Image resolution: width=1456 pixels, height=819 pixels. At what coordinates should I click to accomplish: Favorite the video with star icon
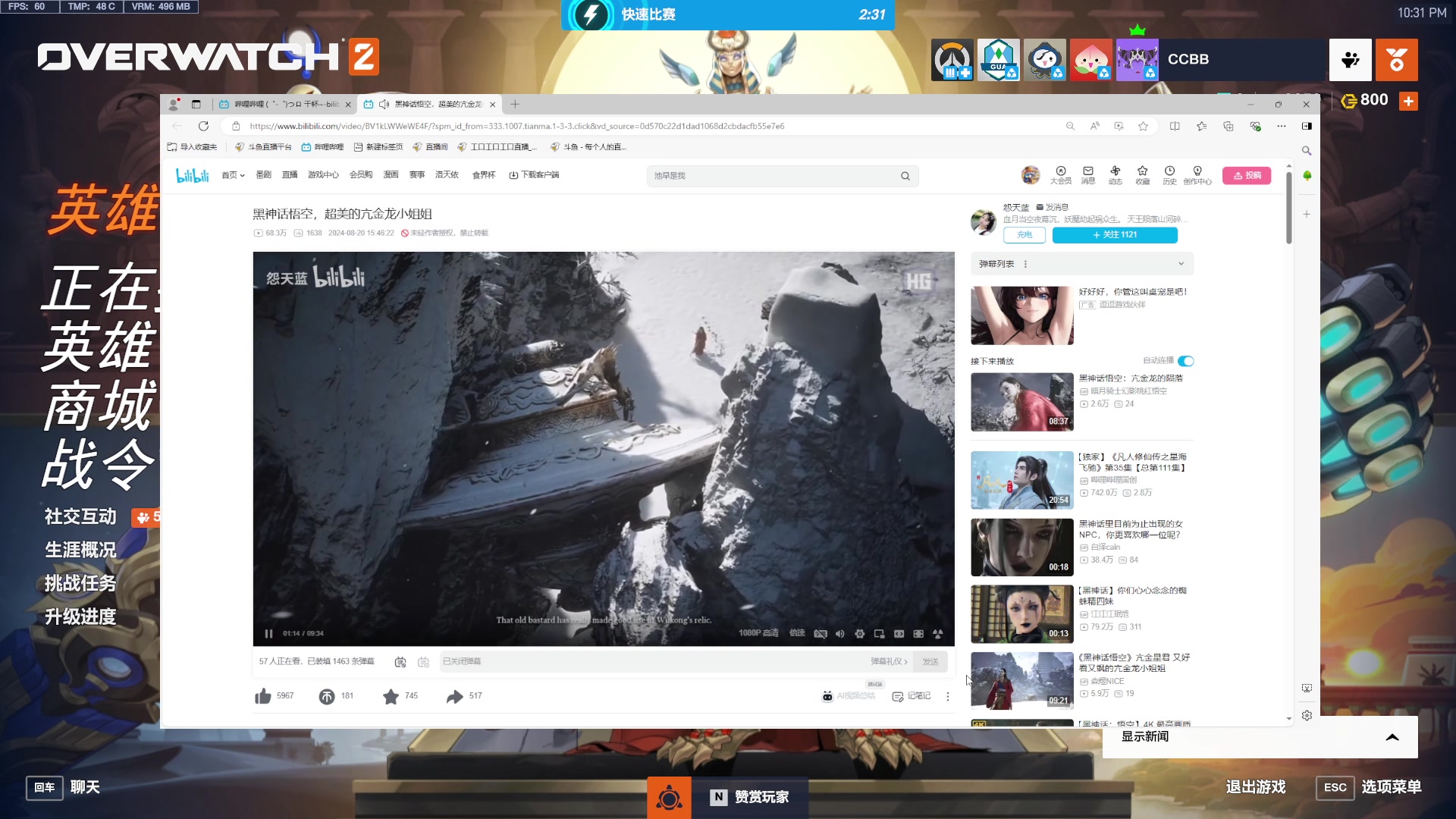391,696
